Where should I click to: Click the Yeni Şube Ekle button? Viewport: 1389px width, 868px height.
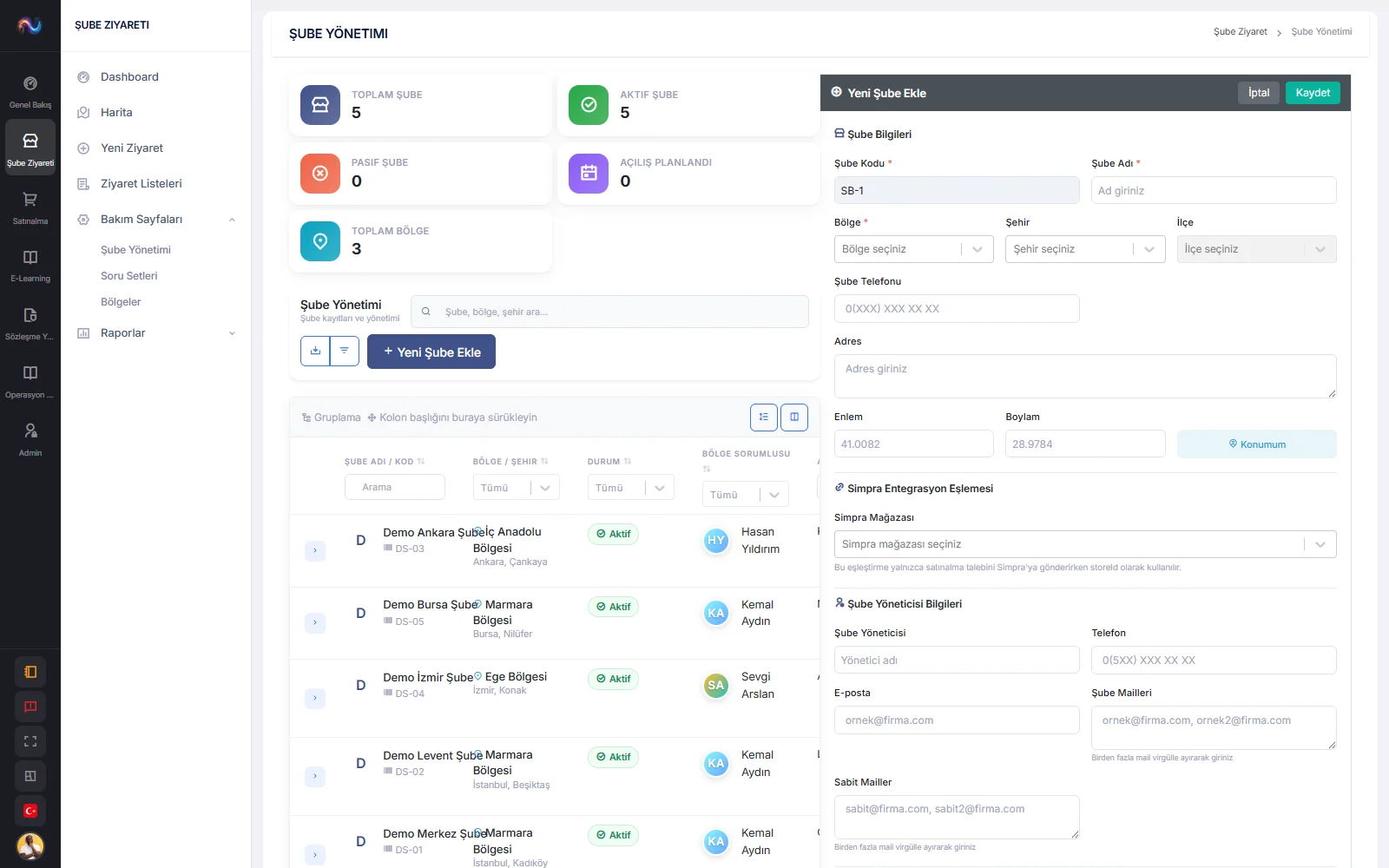click(431, 352)
